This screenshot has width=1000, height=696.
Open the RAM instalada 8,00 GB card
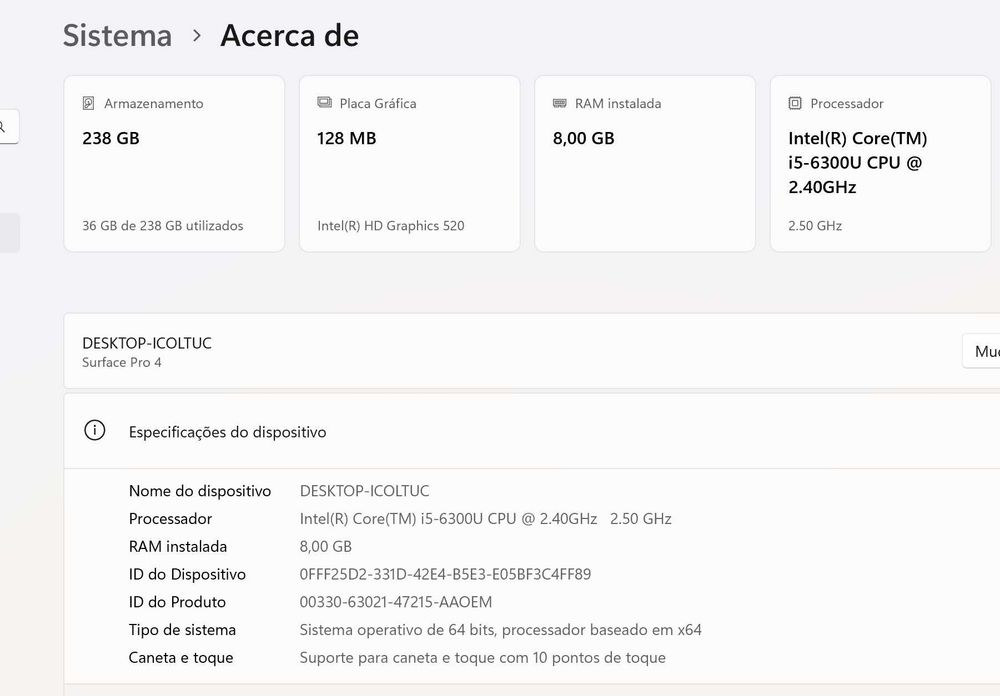(x=645, y=163)
